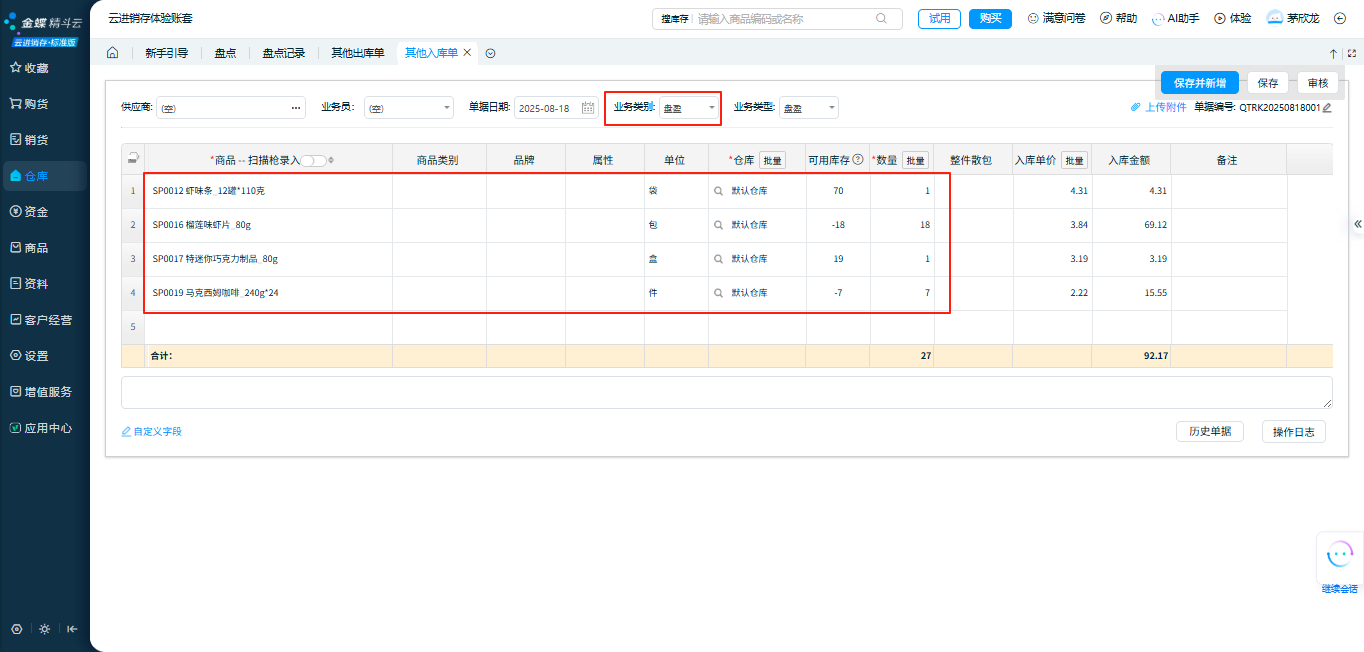The height and width of the screenshot is (652, 1364).
Task: Switch to the 盘点记录 tab
Action: coord(283,53)
